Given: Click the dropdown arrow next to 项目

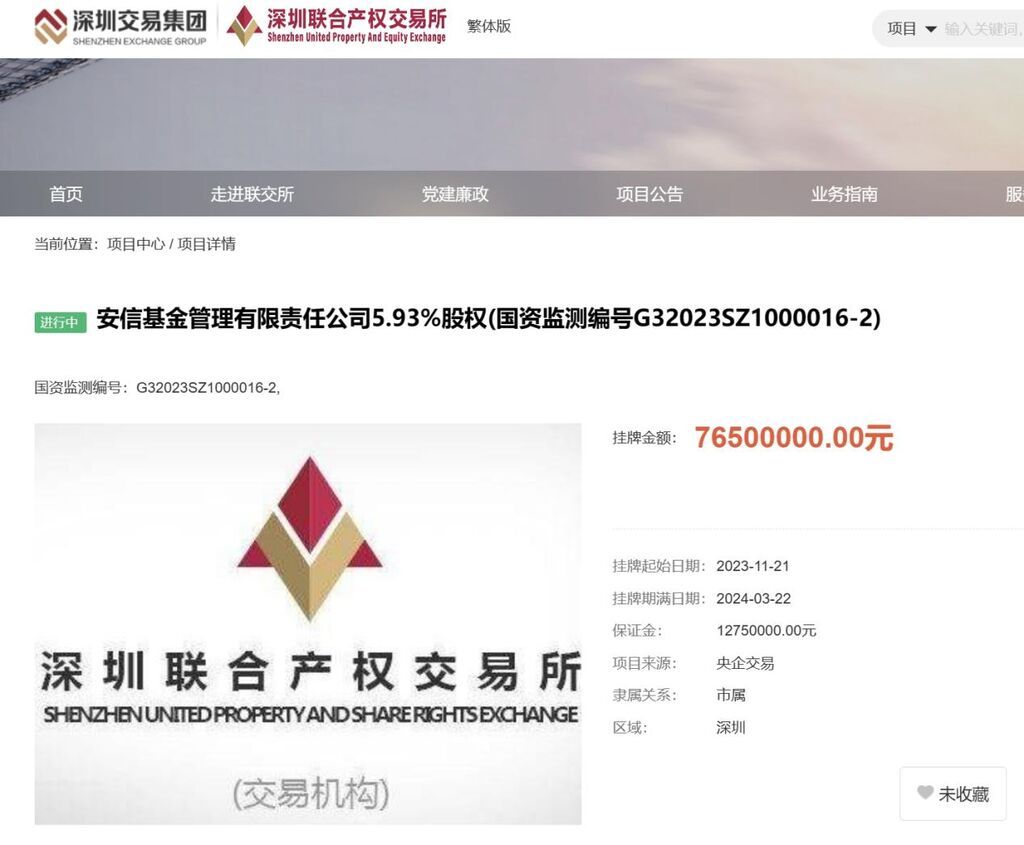Looking at the screenshot, I should tap(931, 29).
